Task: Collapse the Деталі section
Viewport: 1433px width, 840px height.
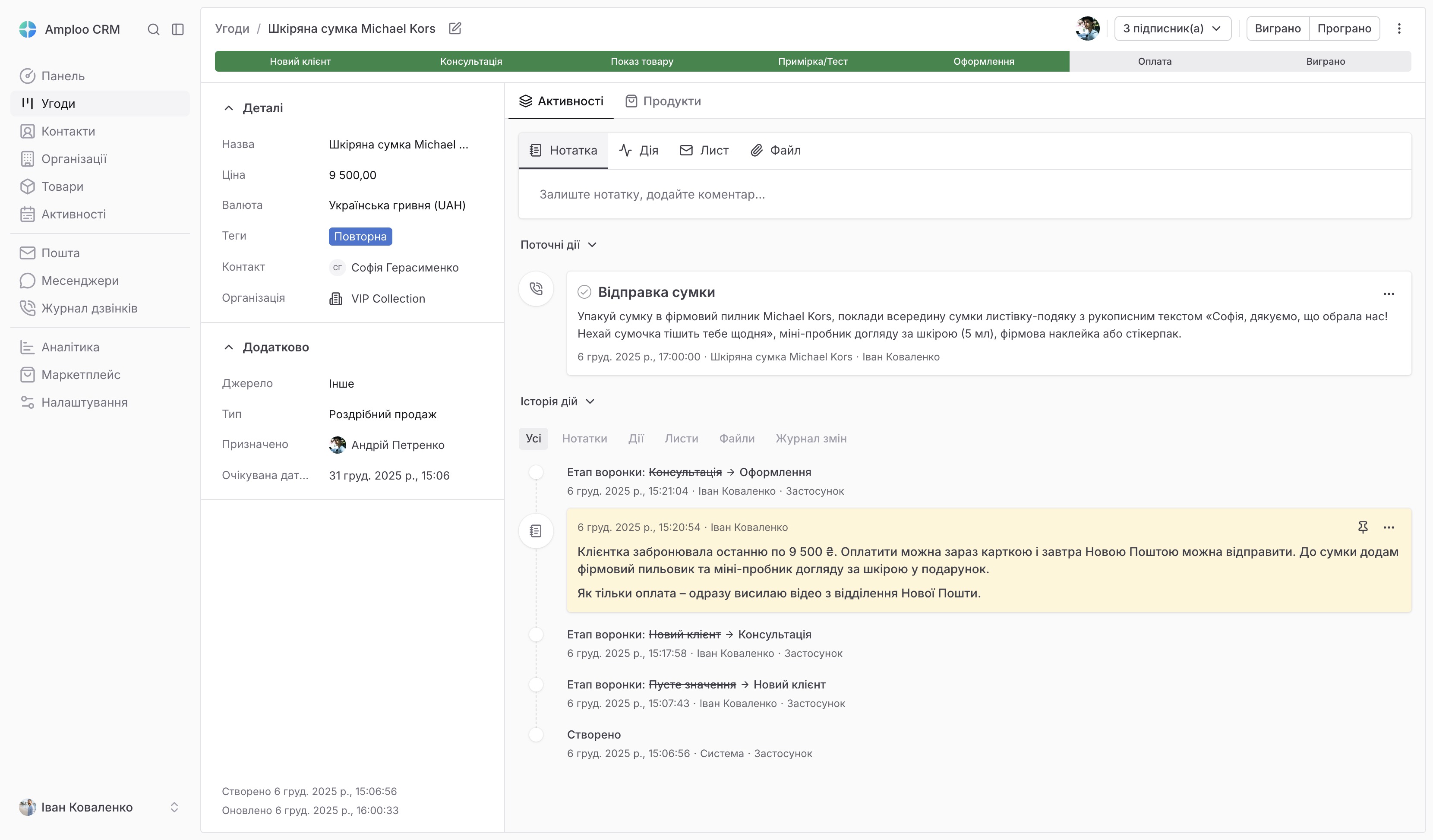Action: (229, 107)
